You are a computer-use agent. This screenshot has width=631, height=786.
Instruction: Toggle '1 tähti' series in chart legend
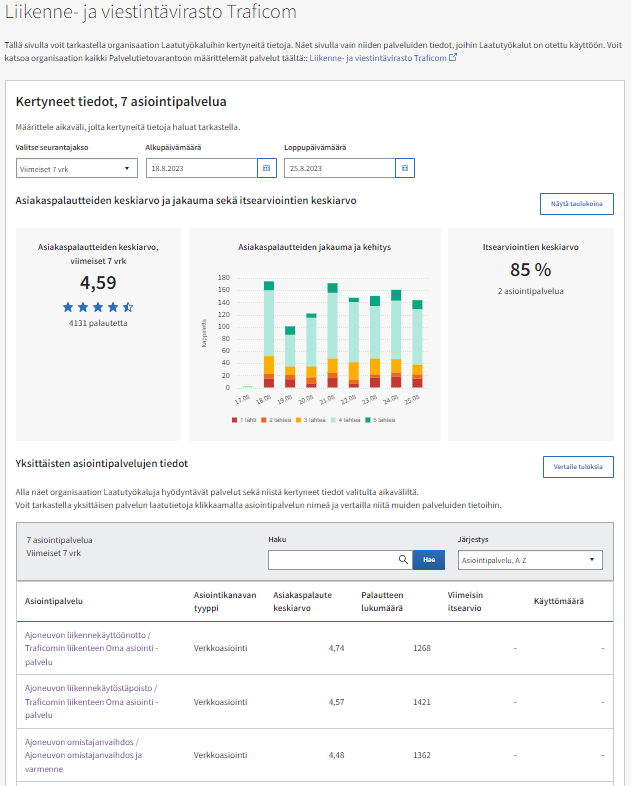[246, 420]
